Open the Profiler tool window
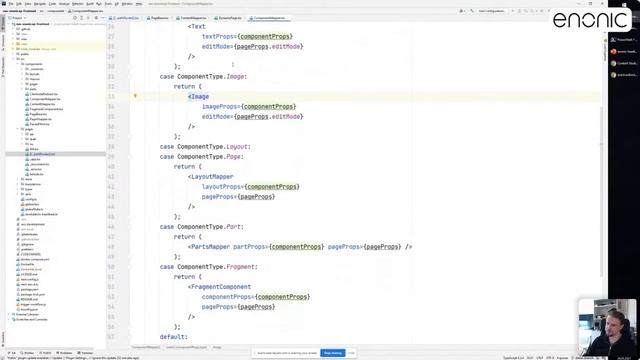Image resolution: width=640 pixels, height=360 pixels. (x=27, y=353)
